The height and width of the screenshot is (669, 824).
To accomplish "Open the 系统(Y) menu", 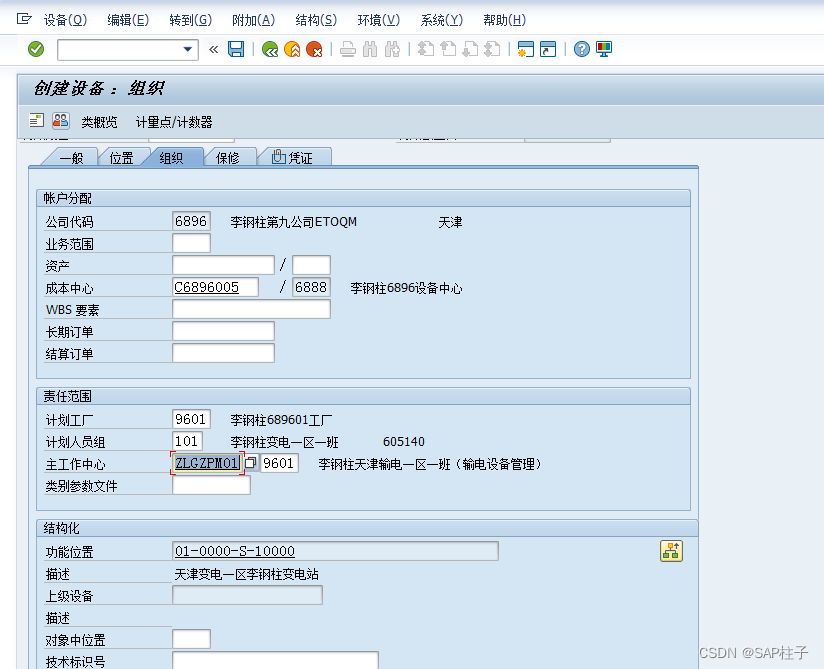I will [441, 20].
